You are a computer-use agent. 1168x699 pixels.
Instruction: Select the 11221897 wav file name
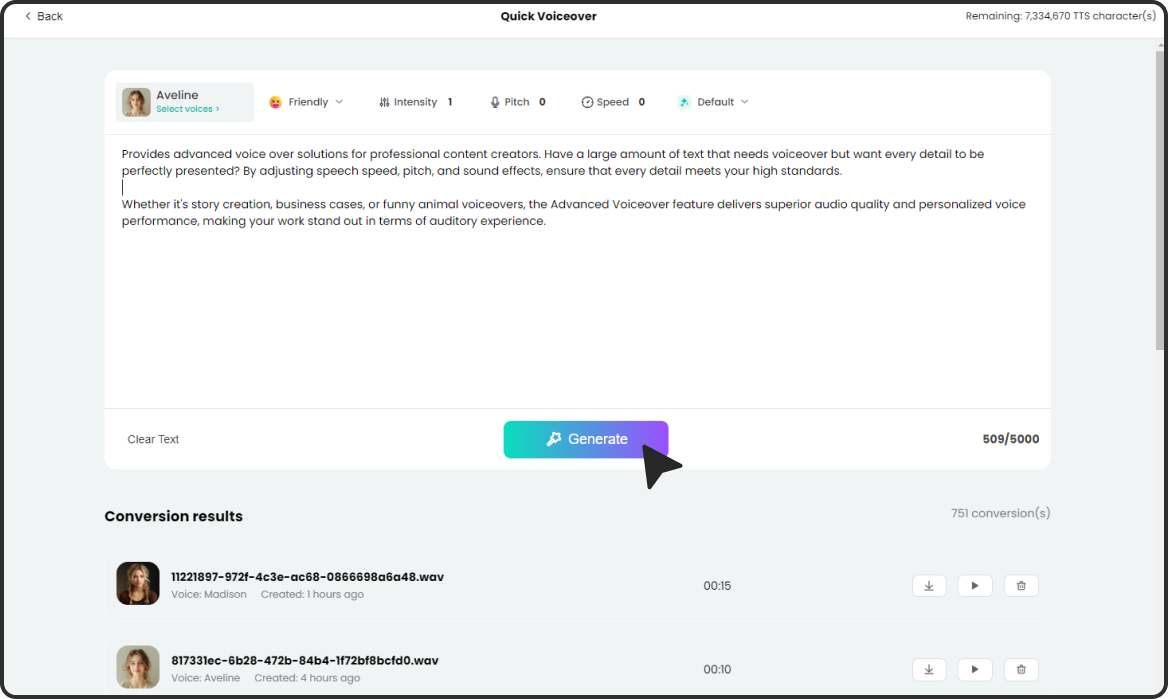point(307,577)
